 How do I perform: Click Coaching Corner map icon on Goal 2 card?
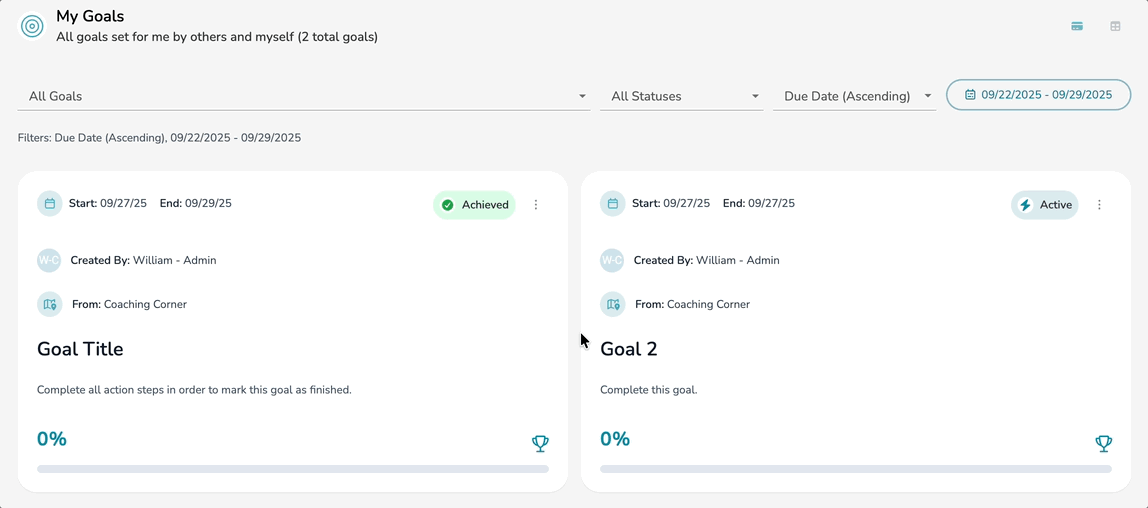[613, 305]
